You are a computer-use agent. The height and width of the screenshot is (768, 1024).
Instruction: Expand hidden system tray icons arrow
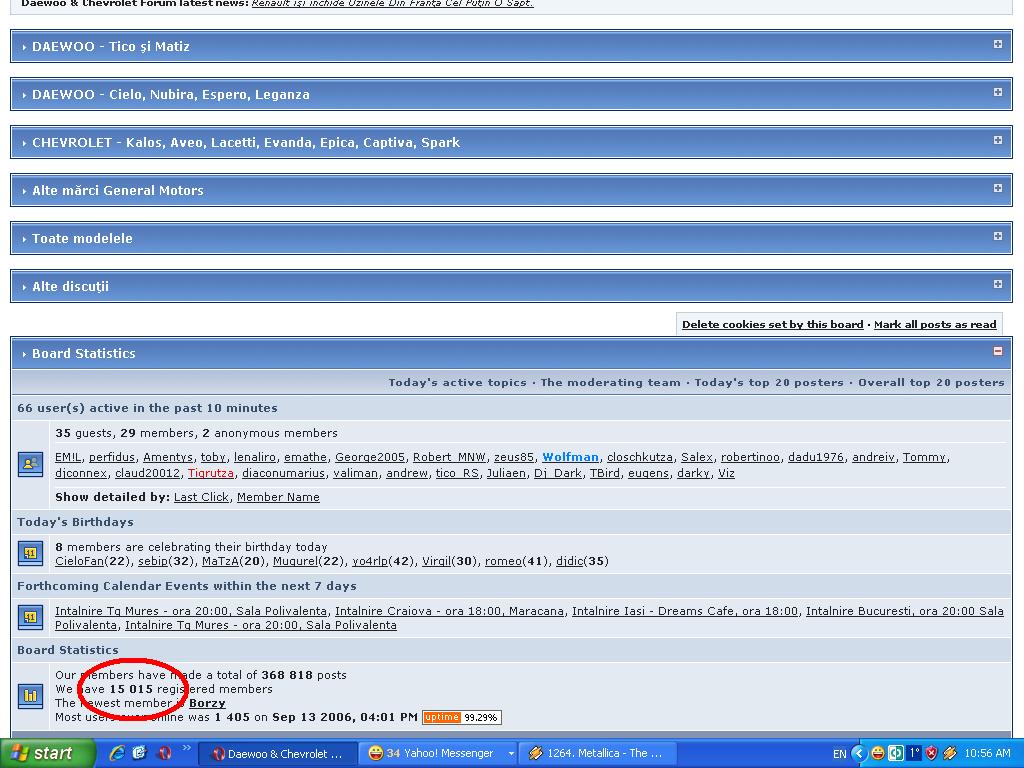coord(859,754)
